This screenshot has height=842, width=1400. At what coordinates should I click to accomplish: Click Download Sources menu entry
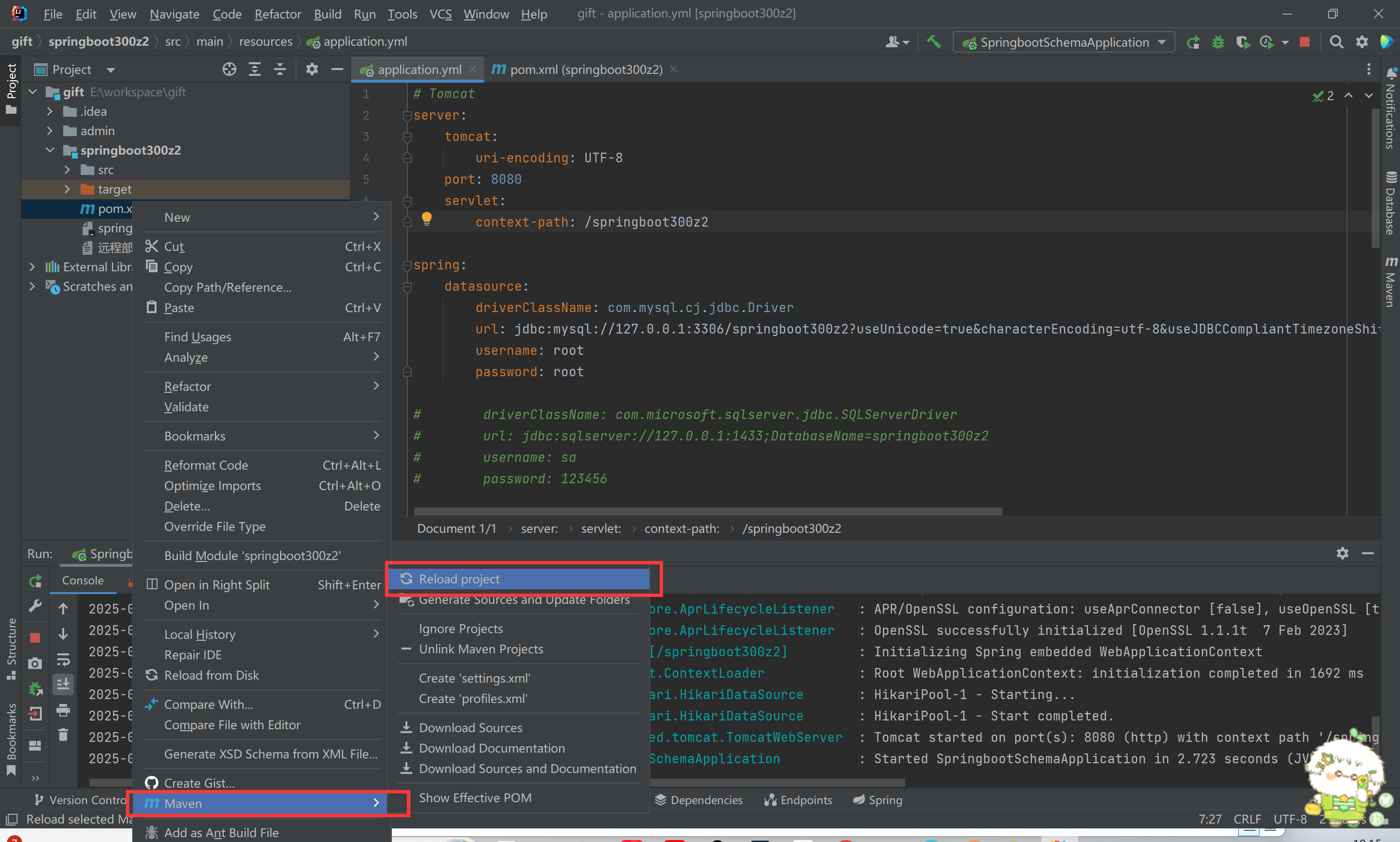click(x=470, y=727)
